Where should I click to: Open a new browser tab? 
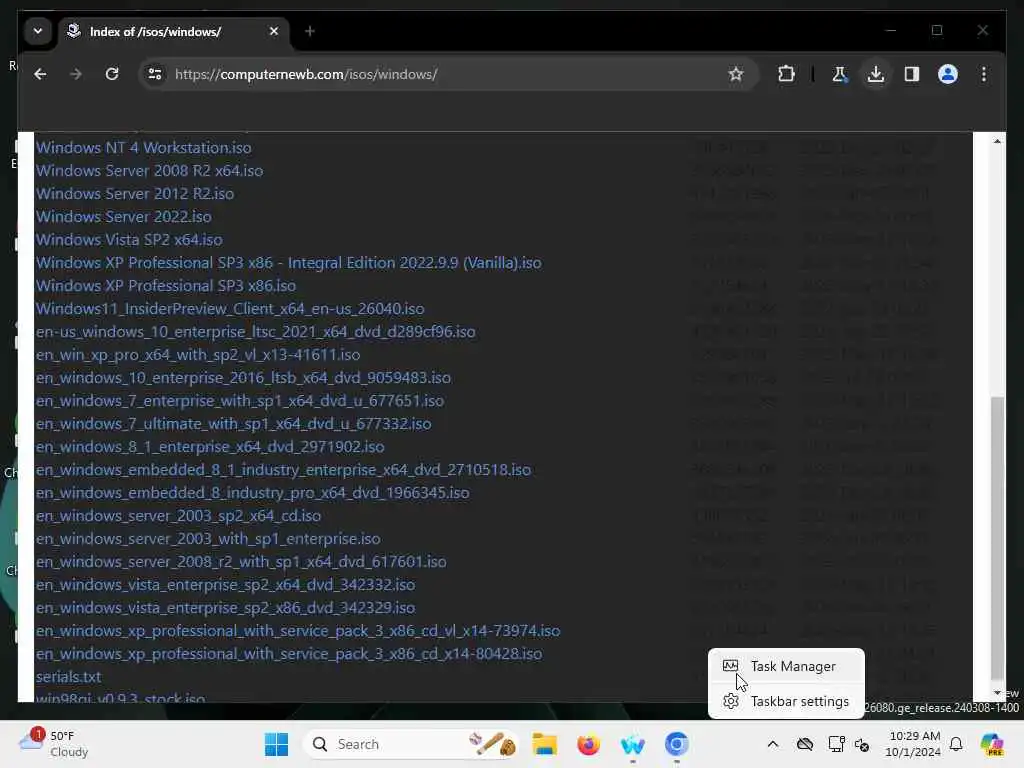pyautogui.click(x=310, y=31)
